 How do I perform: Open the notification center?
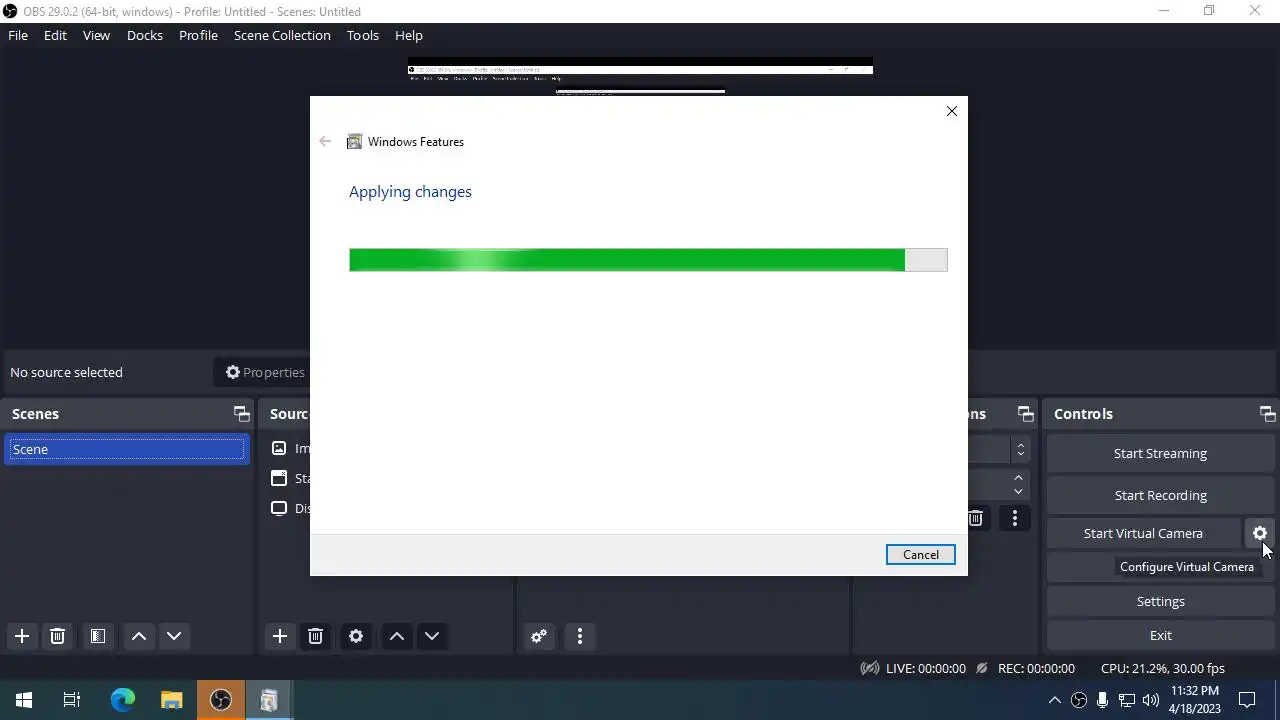click(x=1247, y=700)
